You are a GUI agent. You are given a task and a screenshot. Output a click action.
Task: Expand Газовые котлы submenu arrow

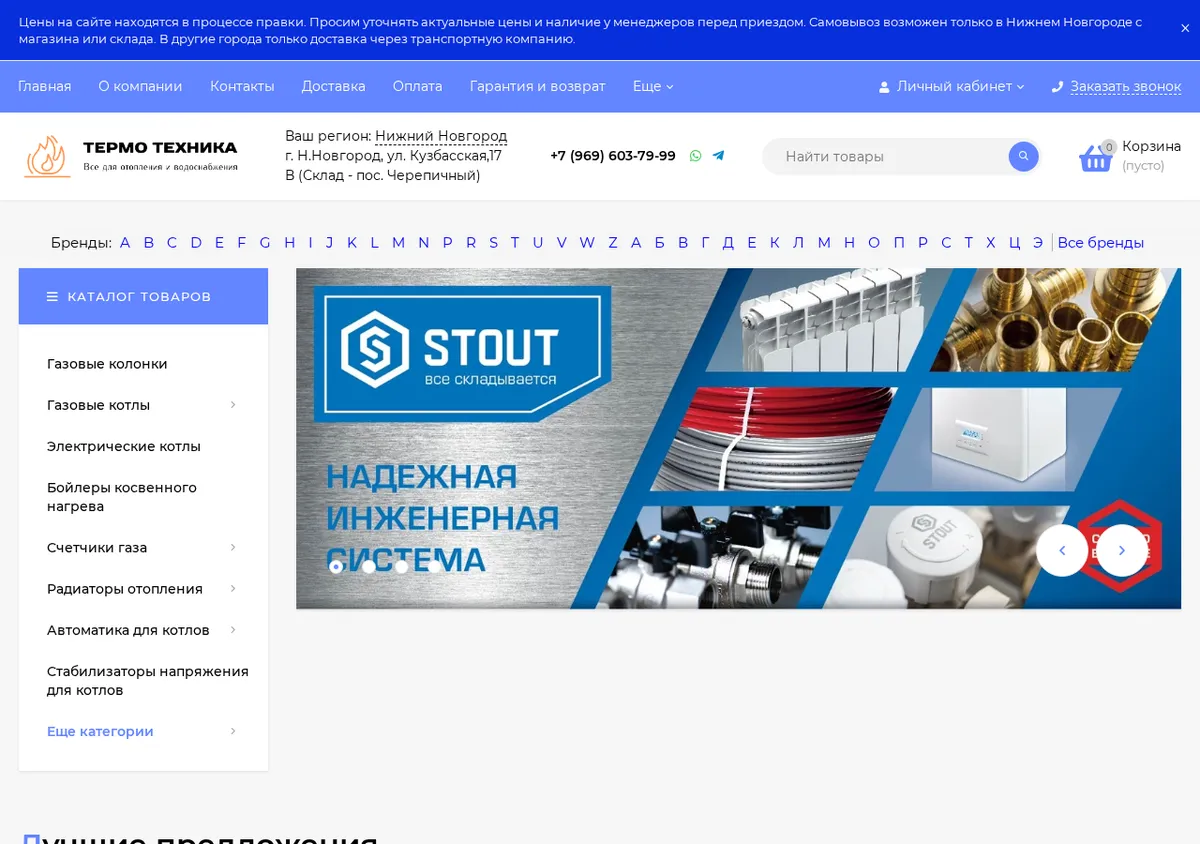point(233,405)
